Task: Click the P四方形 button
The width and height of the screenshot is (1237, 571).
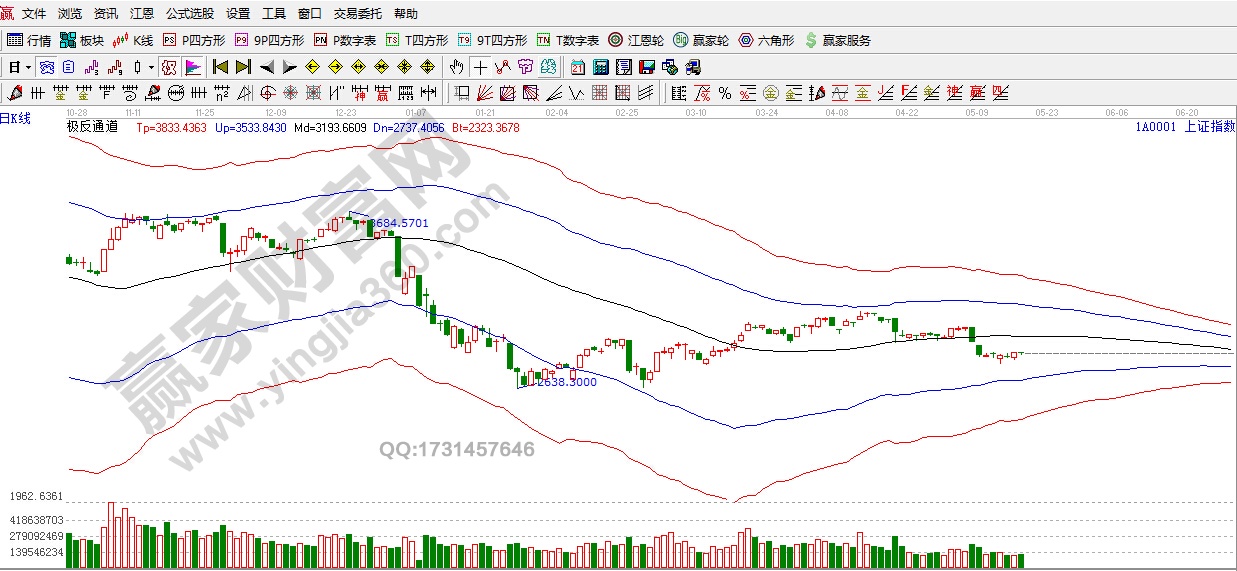Action: (194, 40)
